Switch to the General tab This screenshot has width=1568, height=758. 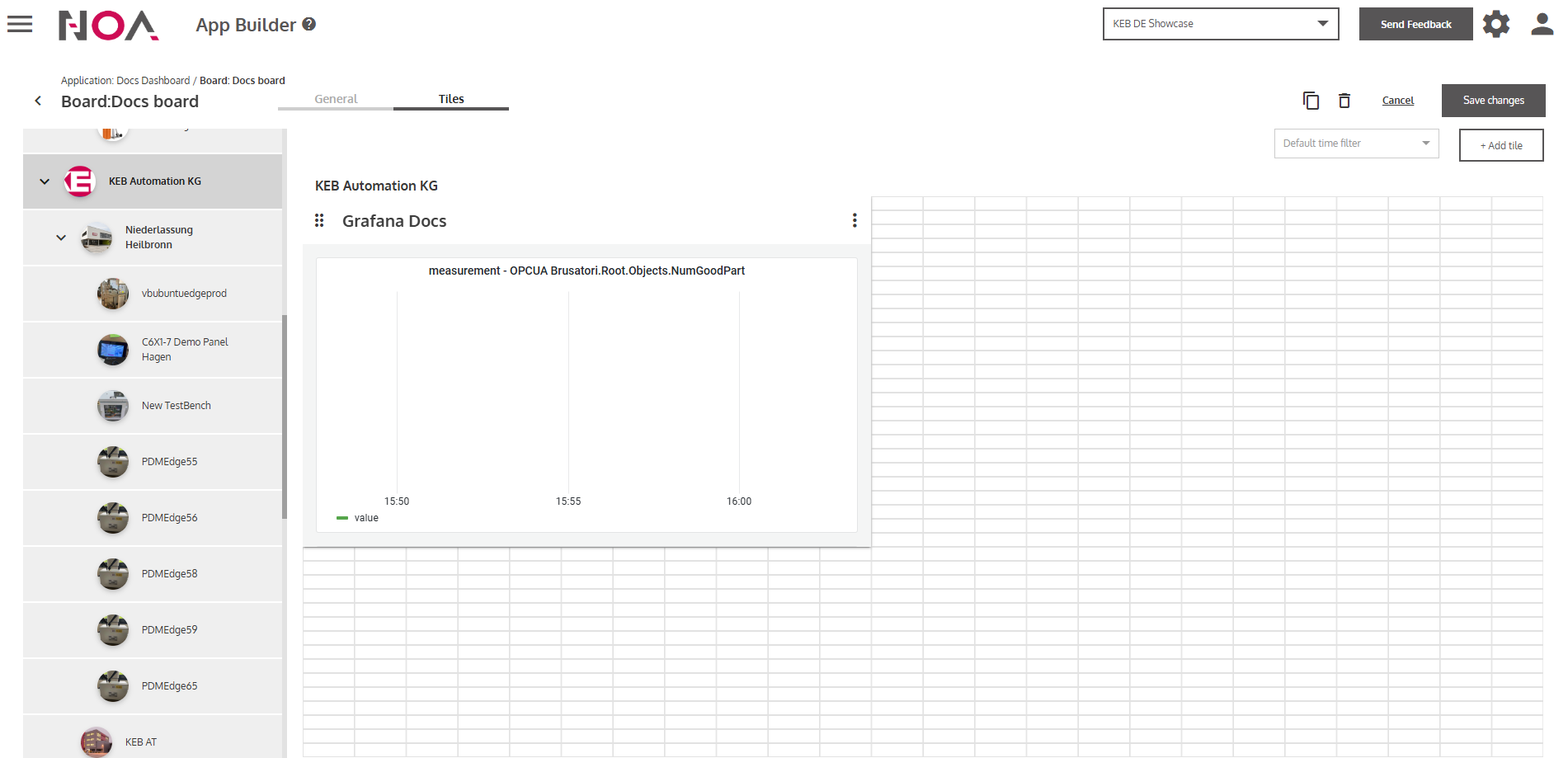(336, 99)
